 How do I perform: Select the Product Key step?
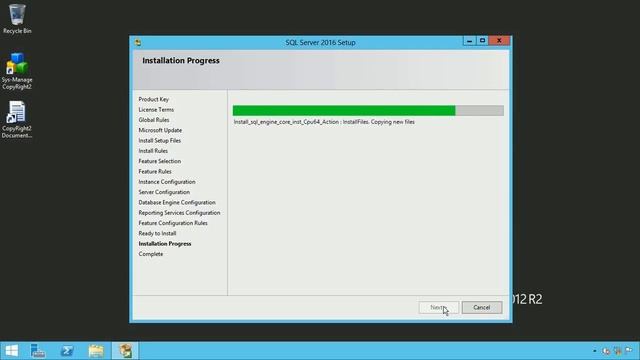tap(153, 99)
